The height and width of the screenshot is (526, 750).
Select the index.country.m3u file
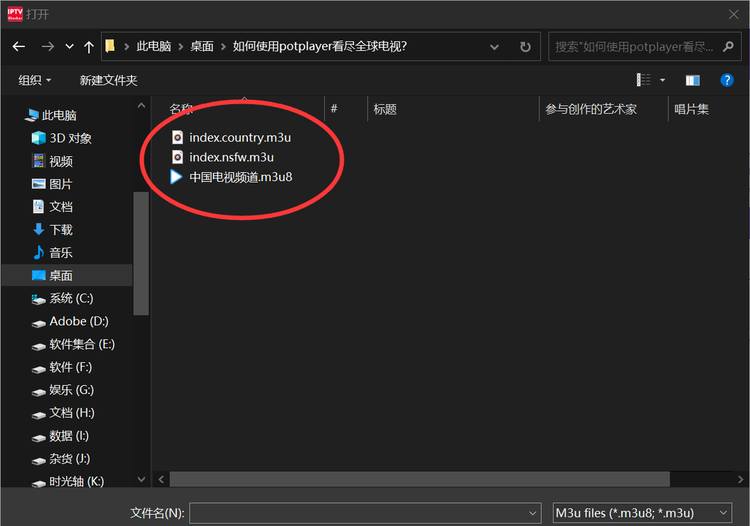(x=232, y=138)
